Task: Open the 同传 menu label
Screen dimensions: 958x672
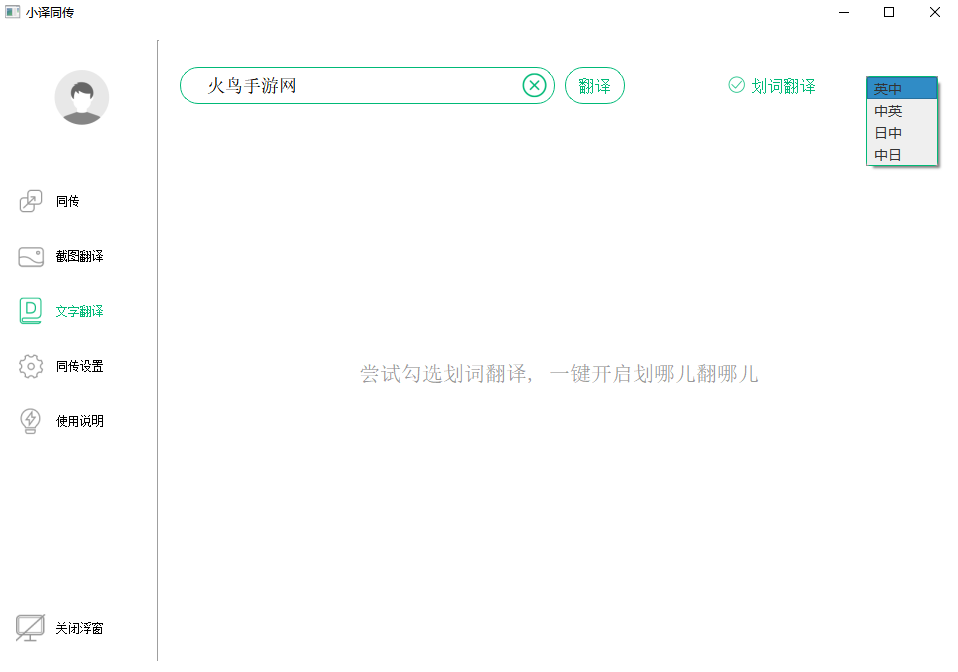Action: pos(67,201)
